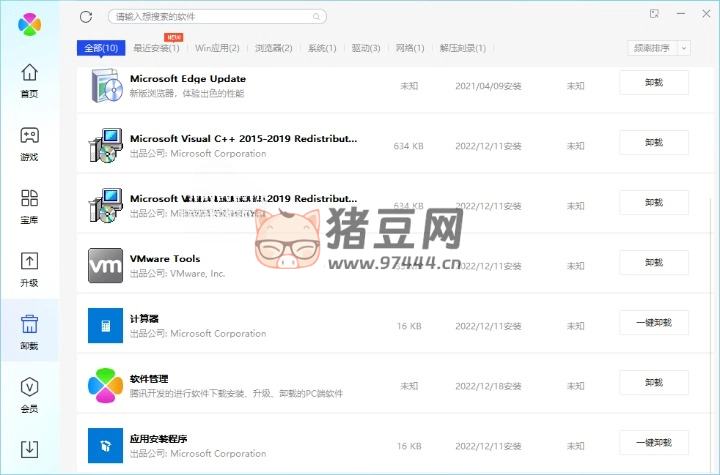
Task: Click the search magnifier icon
Action: 316,17
